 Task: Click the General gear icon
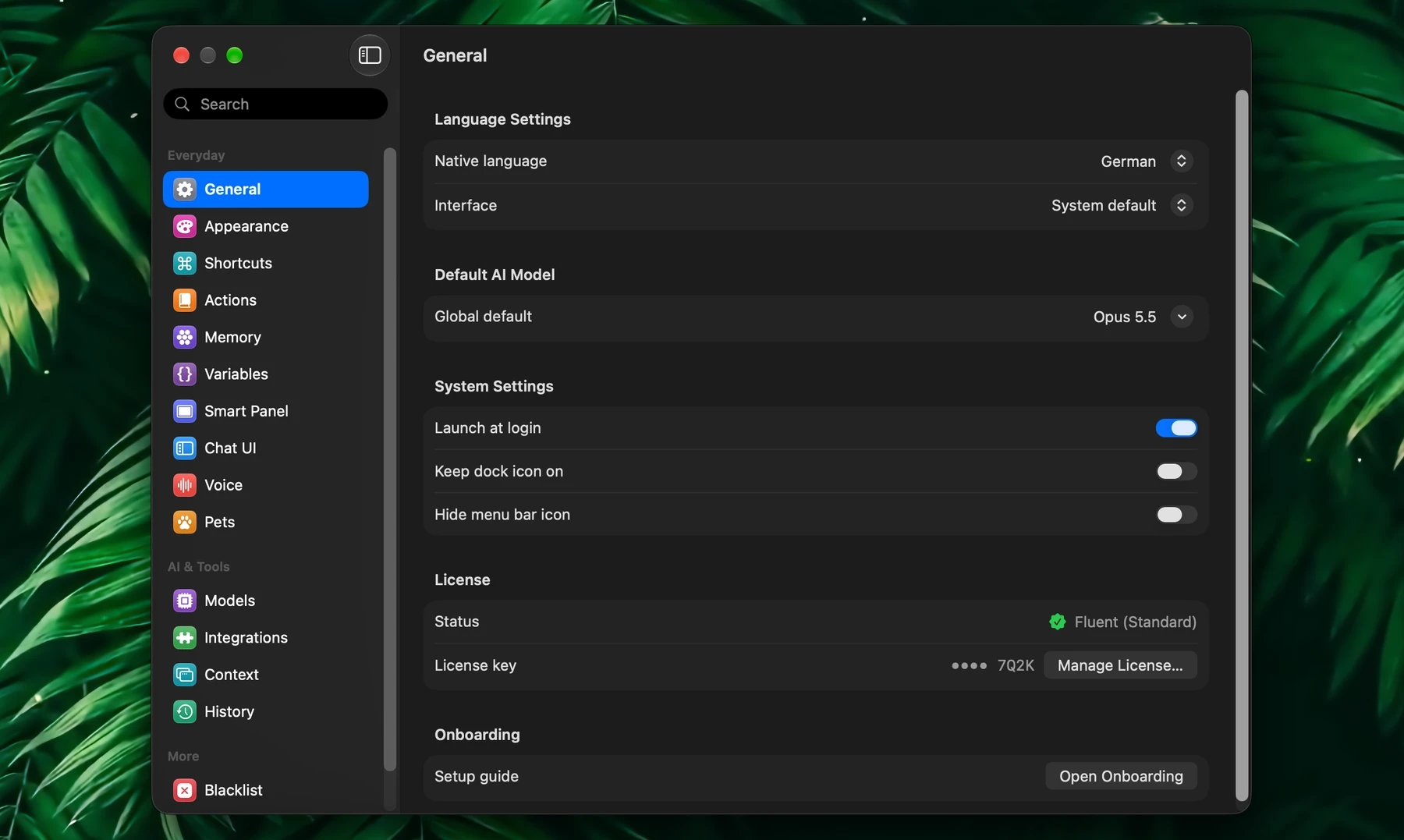point(185,190)
